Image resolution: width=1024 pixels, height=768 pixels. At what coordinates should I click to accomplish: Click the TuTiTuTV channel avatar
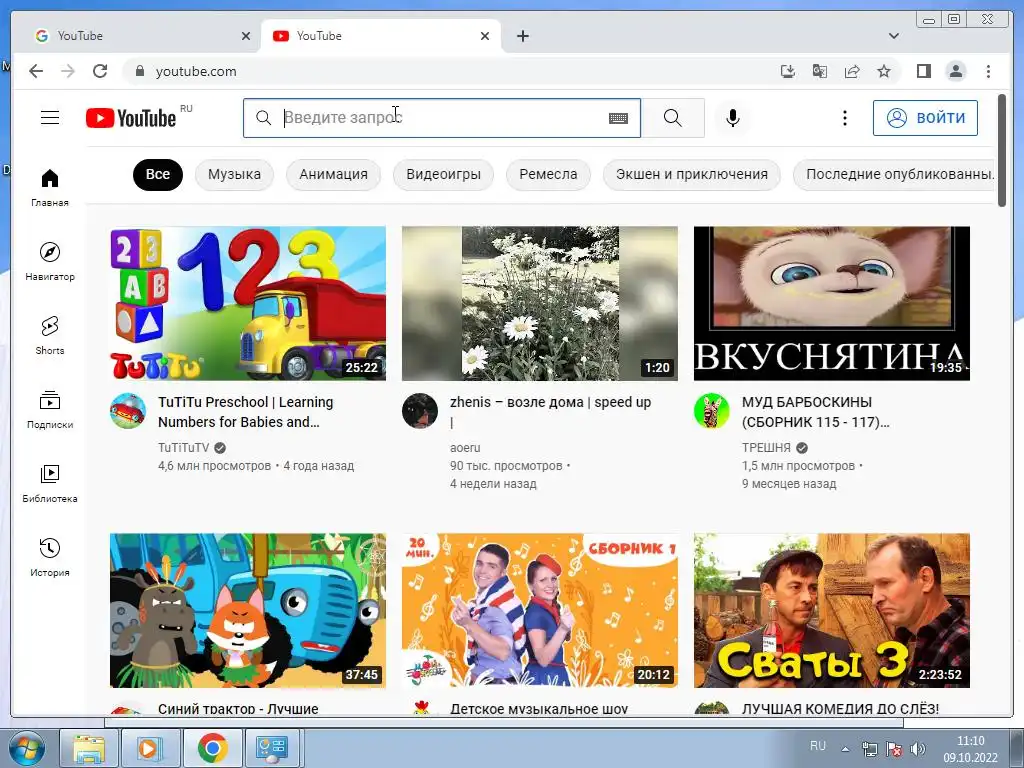pos(128,411)
